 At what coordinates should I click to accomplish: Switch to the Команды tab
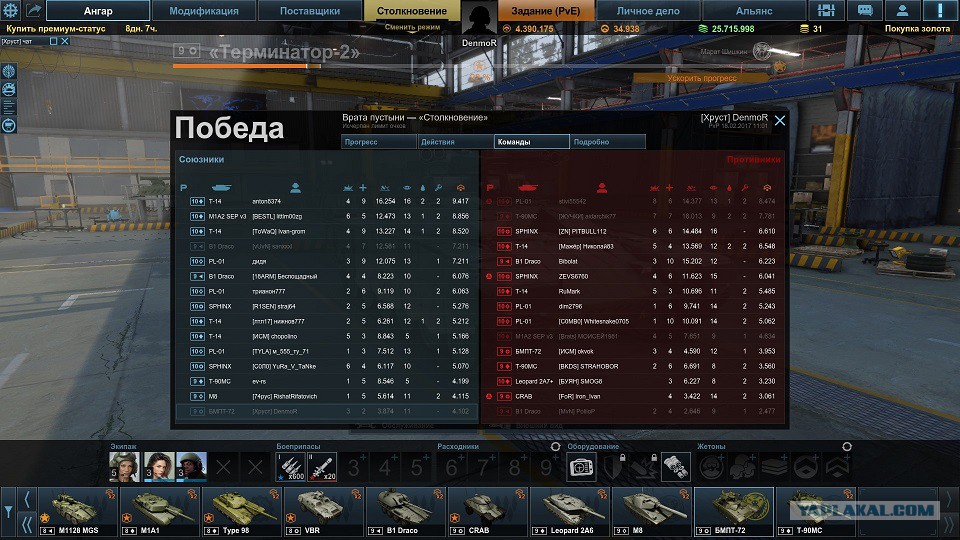point(531,141)
